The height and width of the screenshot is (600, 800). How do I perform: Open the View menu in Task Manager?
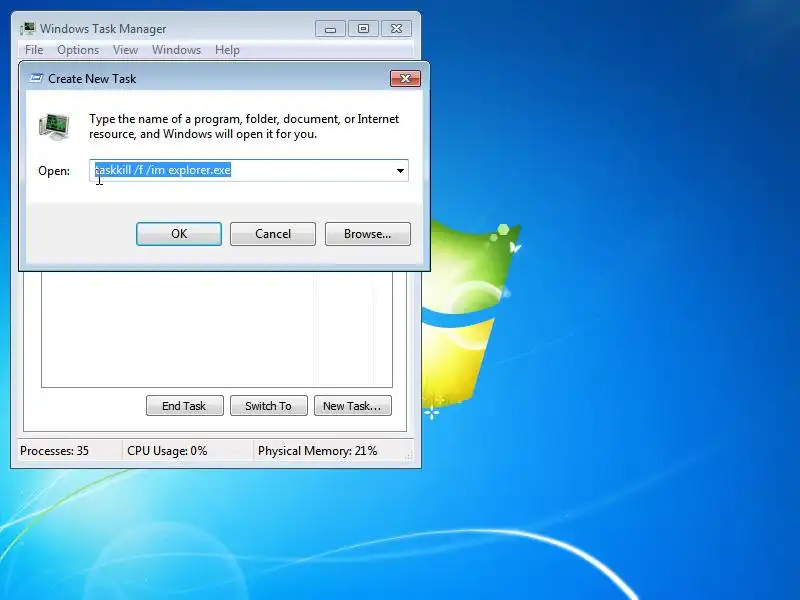coord(126,50)
